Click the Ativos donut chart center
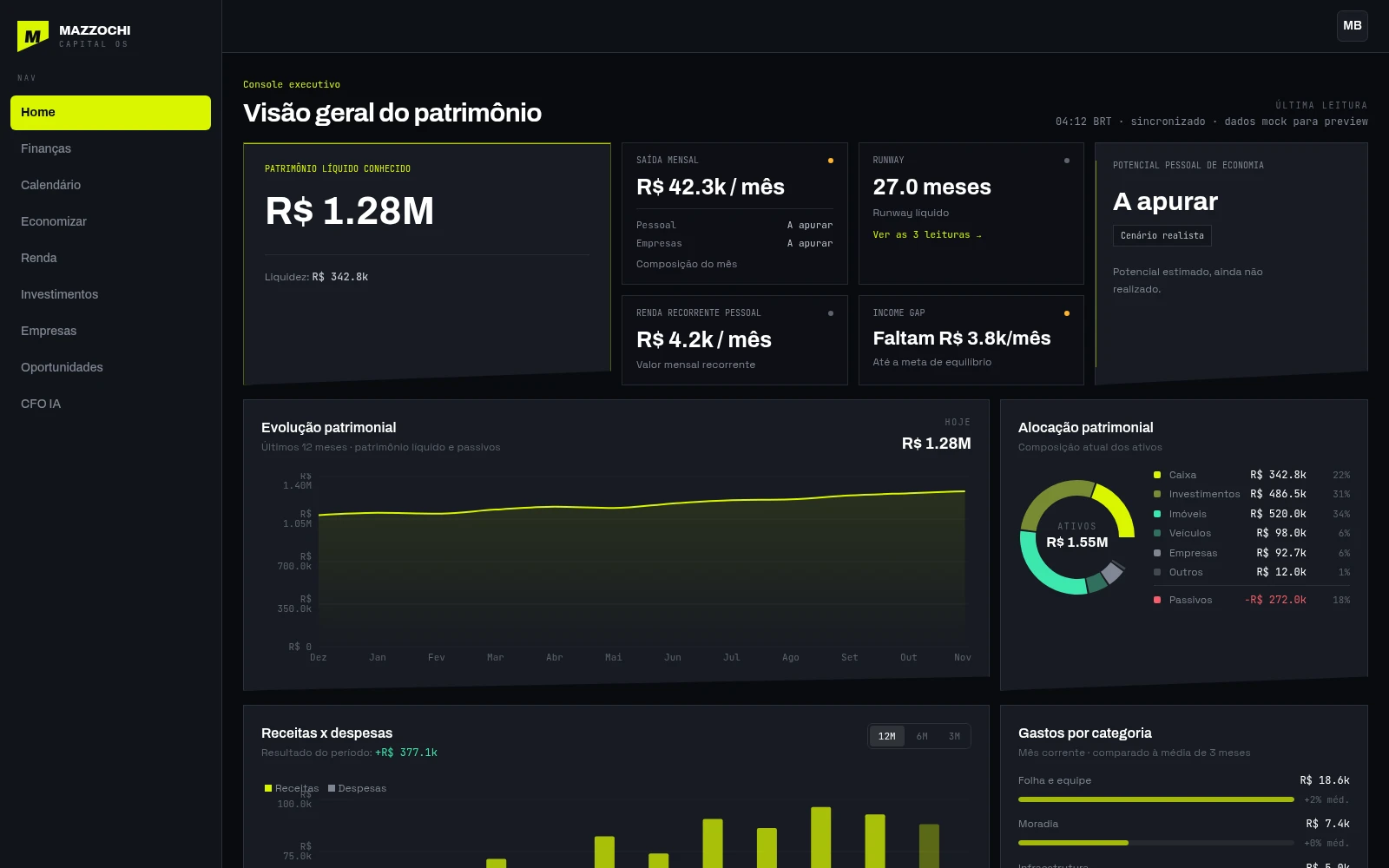This screenshot has height=868, width=1389. (x=1077, y=536)
